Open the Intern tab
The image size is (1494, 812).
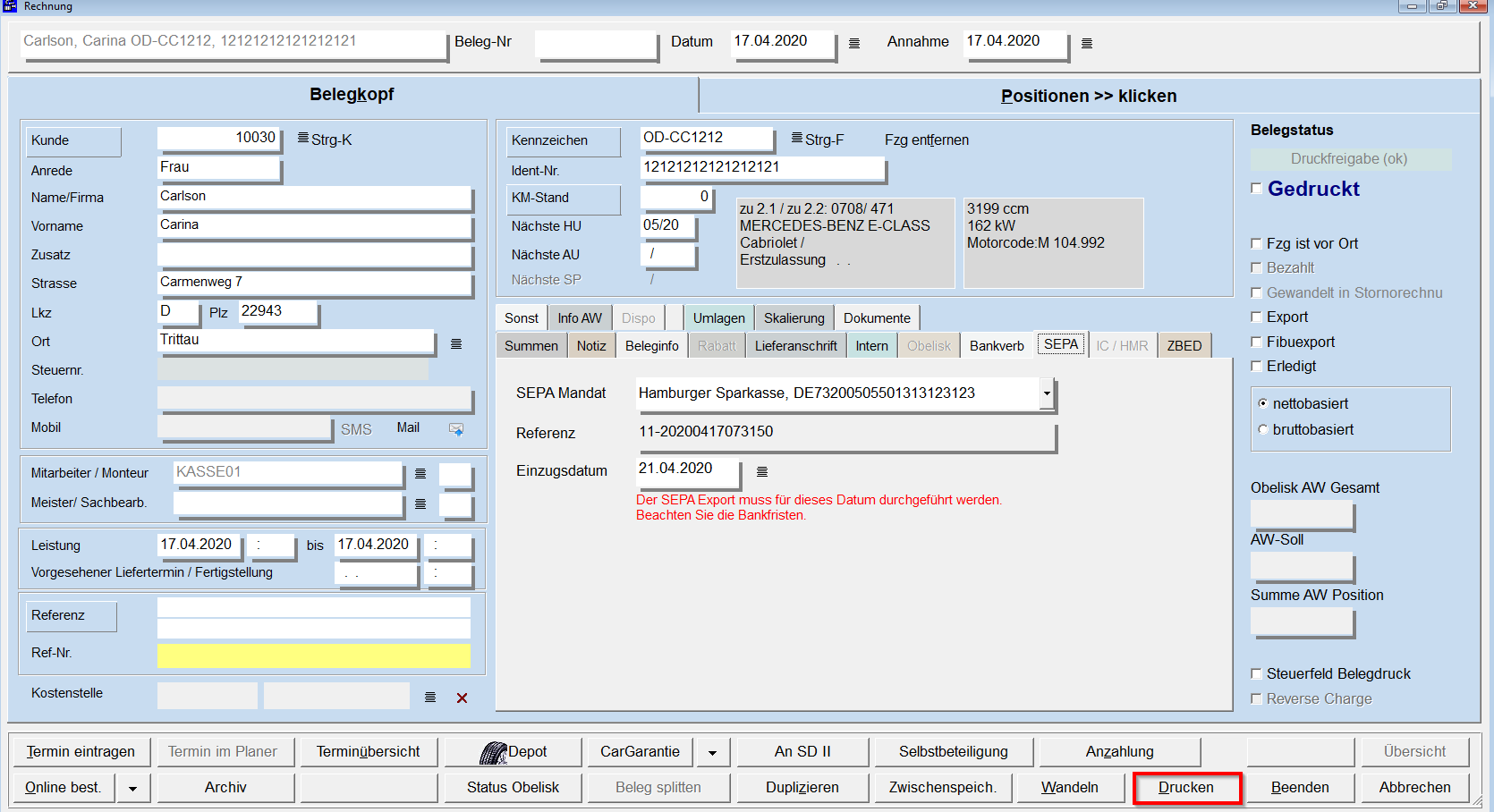(x=872, y=346)
